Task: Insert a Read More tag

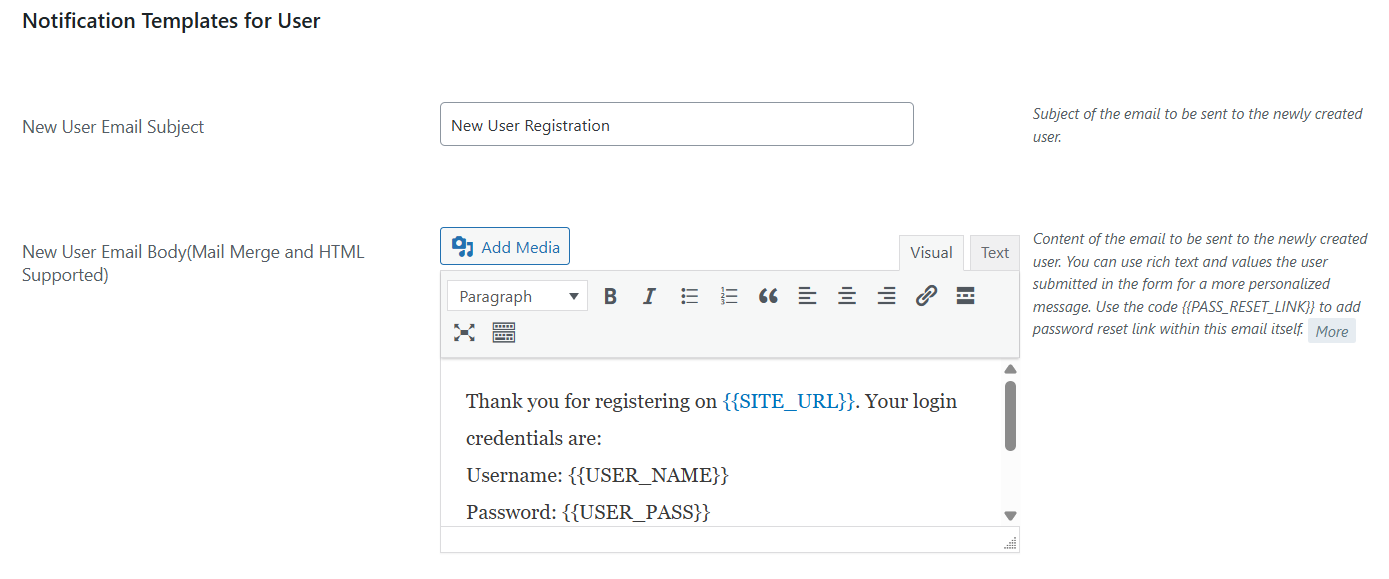Action: coord(965,296)
